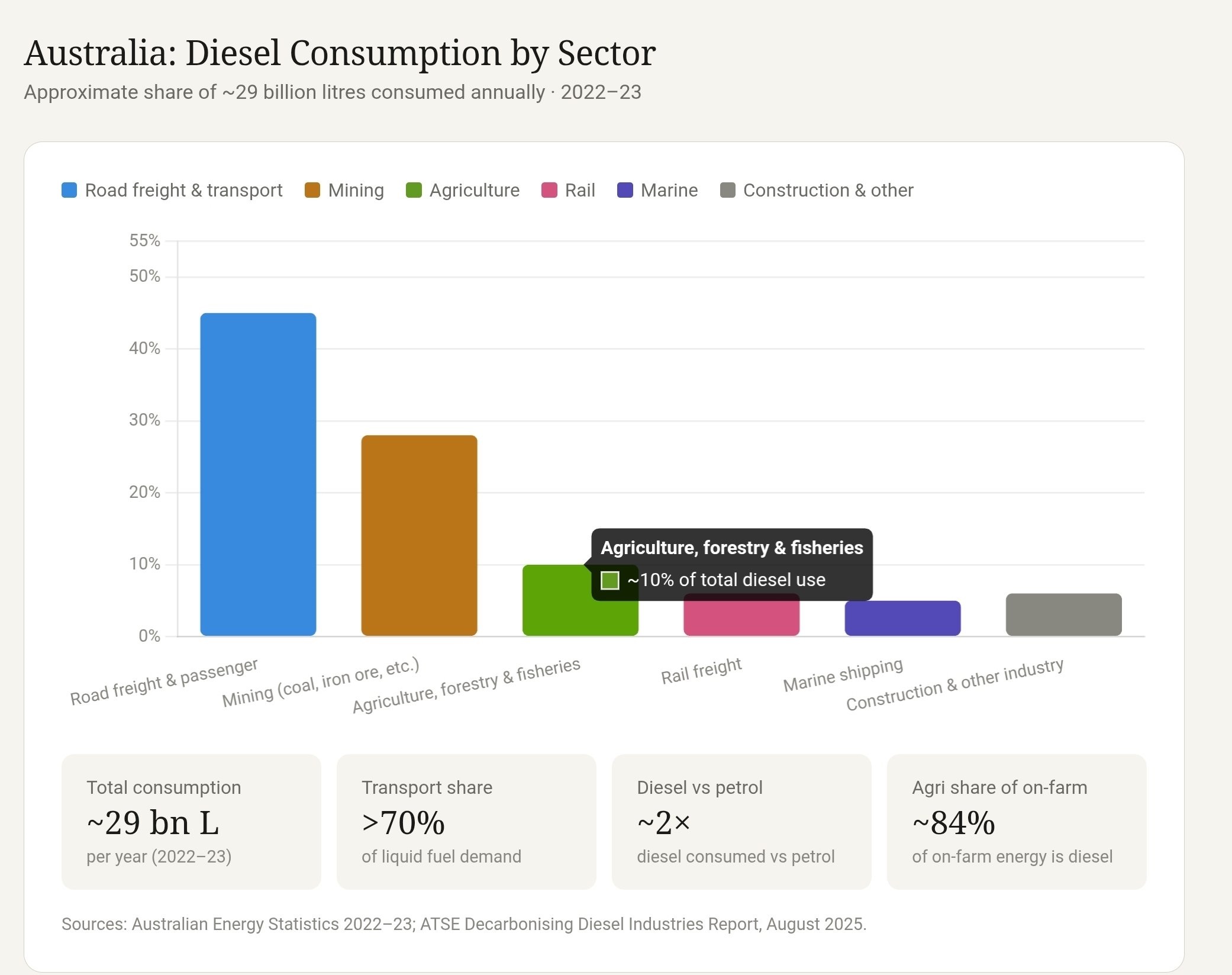This screenshot has height=975, width=1232.
Task: Select the brown Mining bar
Action: coord(419,535)
